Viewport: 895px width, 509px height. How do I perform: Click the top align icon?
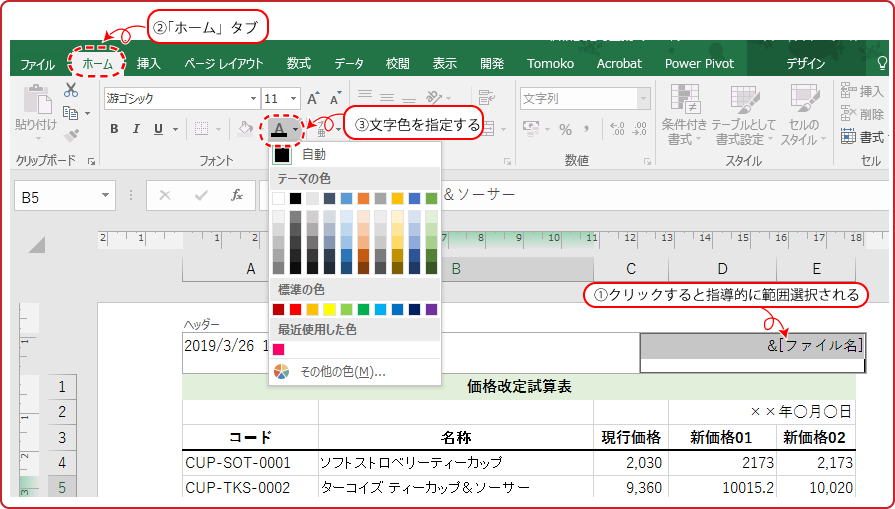(x=365, y=94)
